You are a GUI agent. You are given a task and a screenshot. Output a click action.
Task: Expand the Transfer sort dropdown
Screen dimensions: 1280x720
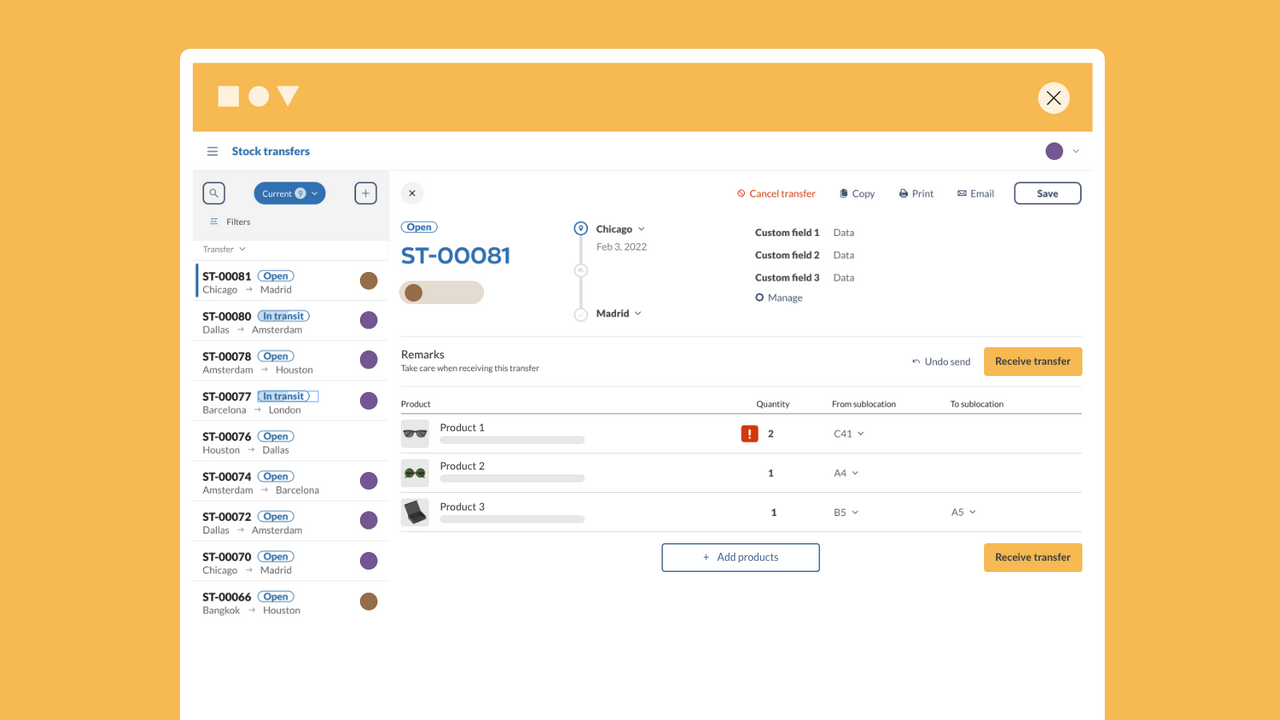(224, 249)
